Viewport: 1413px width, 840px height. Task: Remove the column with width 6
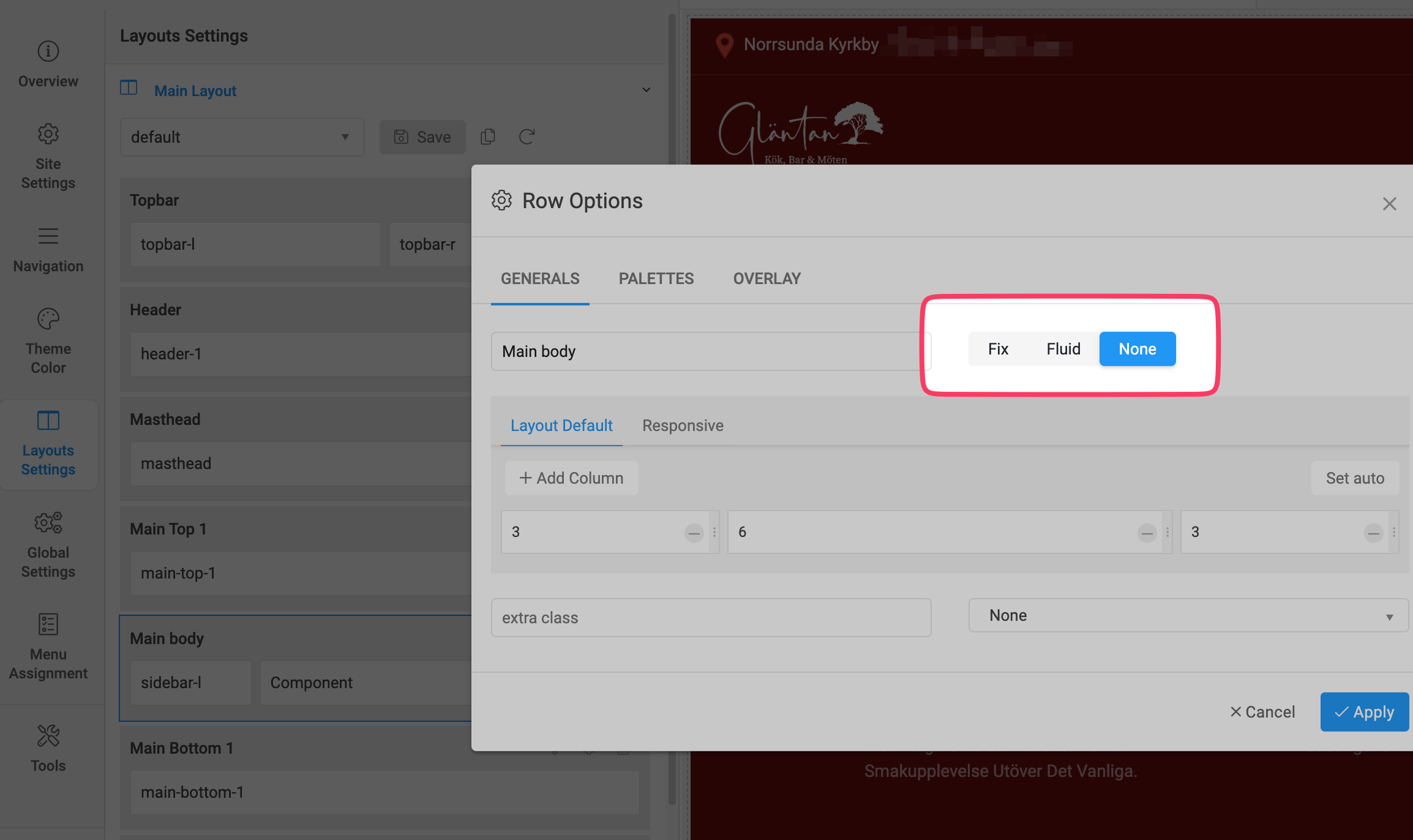(1147, 533)
